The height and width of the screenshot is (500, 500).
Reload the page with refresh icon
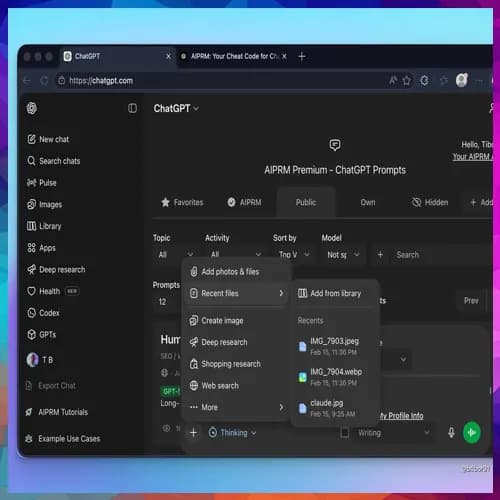(44, 81)
